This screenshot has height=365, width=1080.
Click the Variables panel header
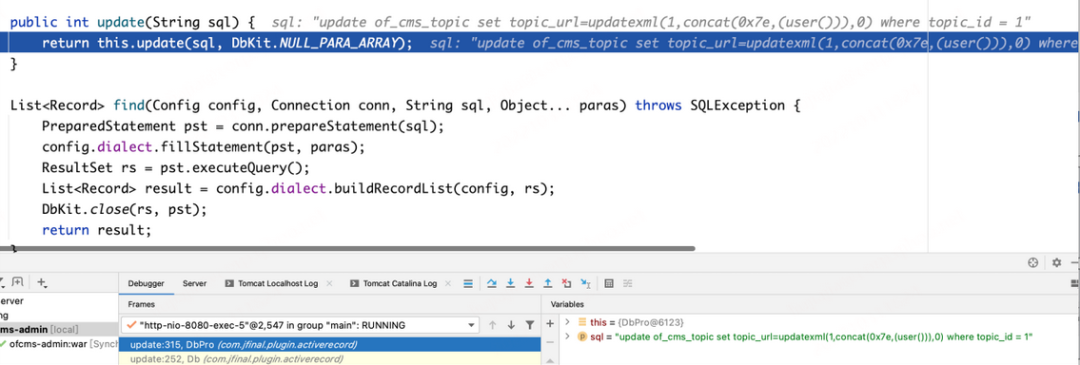coord(567,304)
